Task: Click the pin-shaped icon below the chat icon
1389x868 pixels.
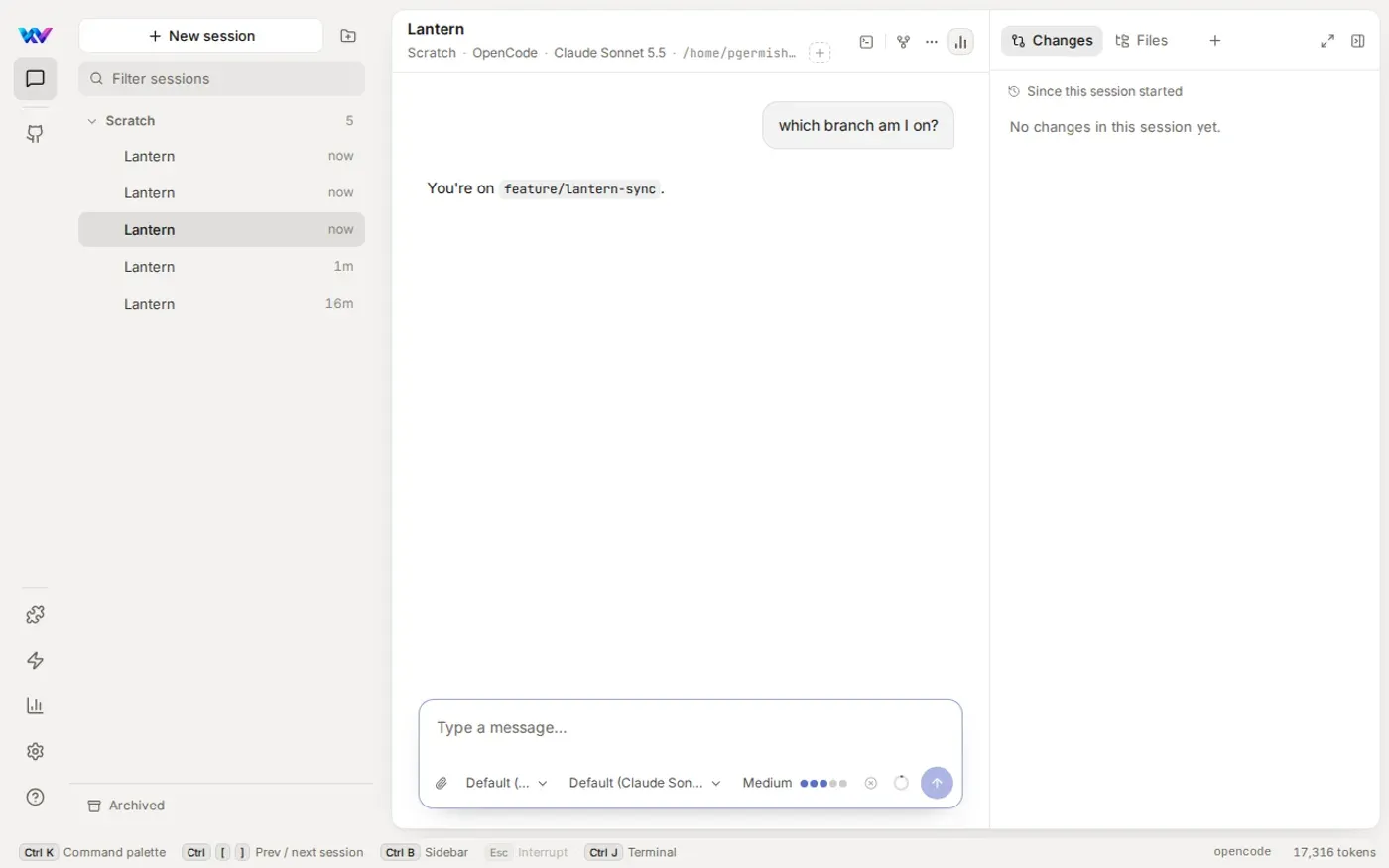Action: pyautogui.click(x=35, y=134)
